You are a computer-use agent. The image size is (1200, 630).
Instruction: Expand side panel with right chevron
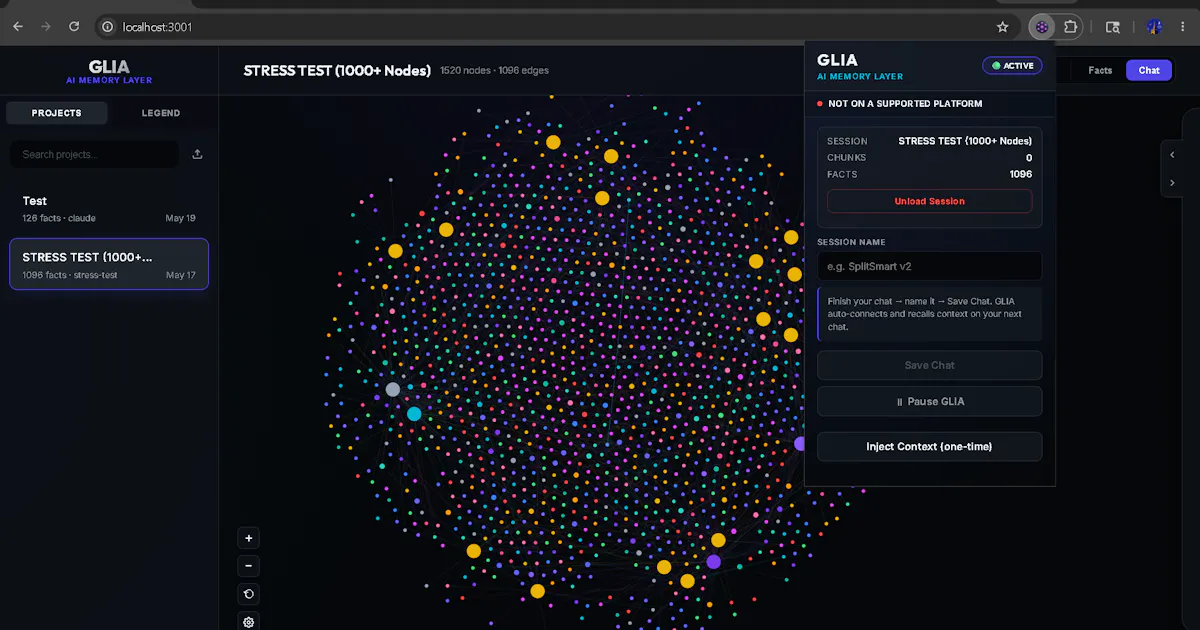[x=1172, y=182]
